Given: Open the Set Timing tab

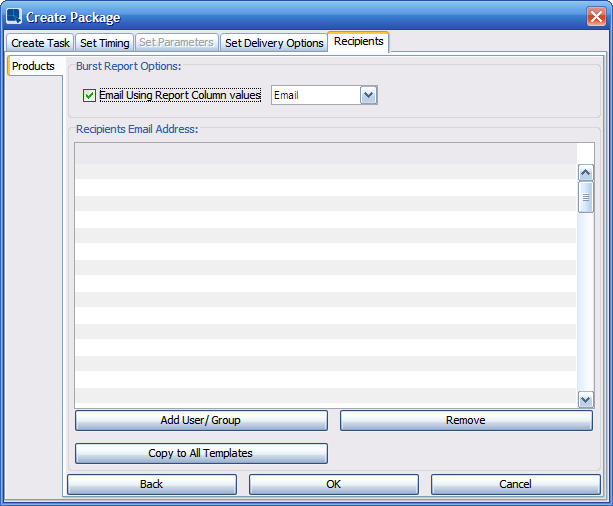Looking at the screenshot, I should tap(104, 43).
